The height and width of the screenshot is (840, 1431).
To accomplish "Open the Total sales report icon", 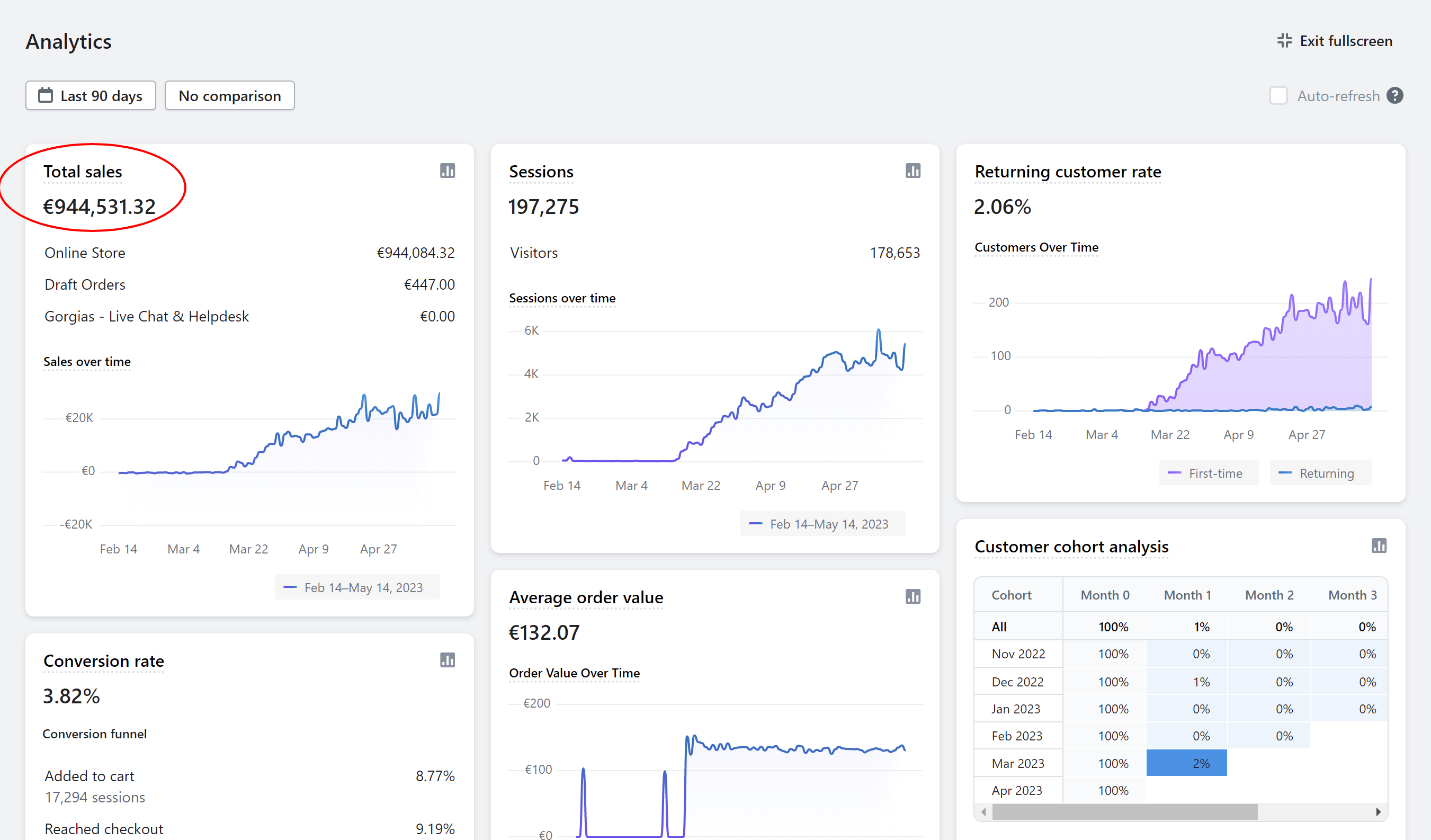I will tap(448, 171).
